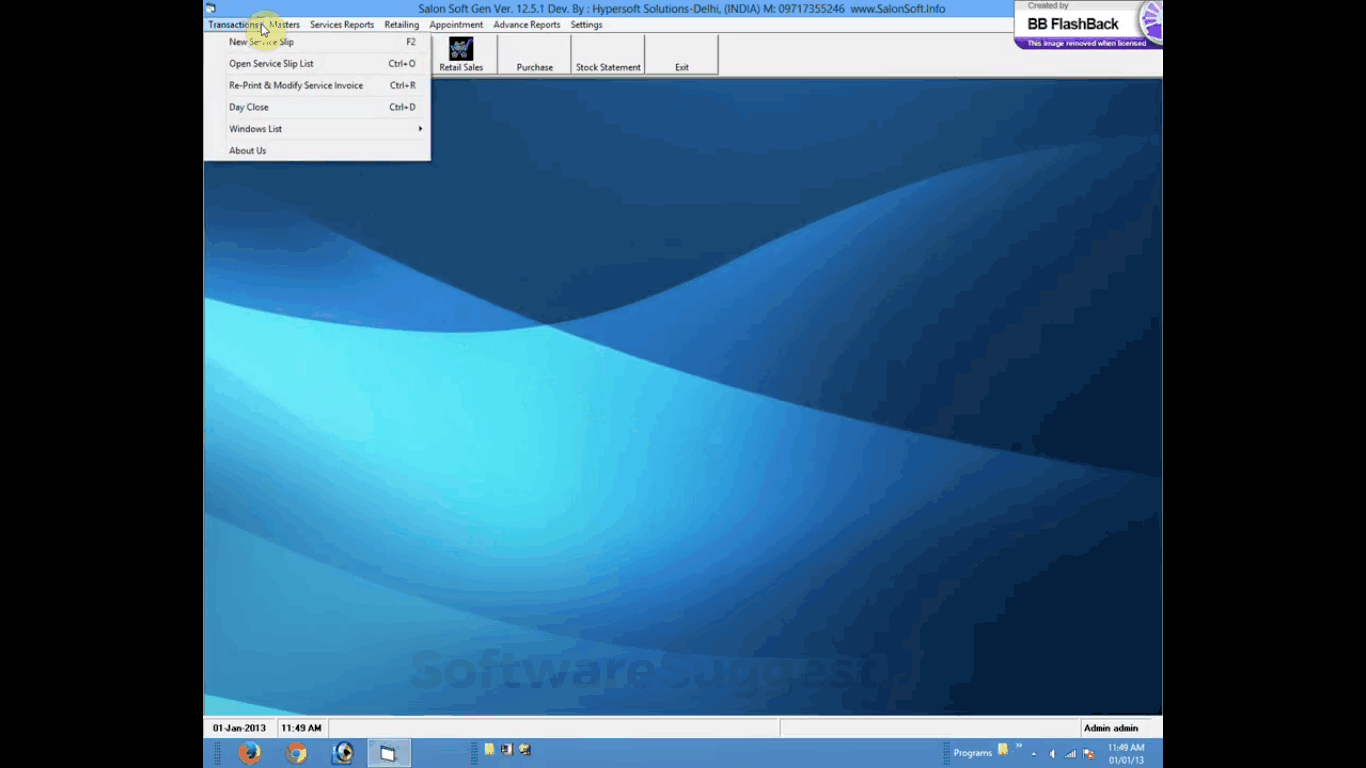Open the Settings menu
The width and height of the screenshot is (1366, 768).
pos(587,25)
